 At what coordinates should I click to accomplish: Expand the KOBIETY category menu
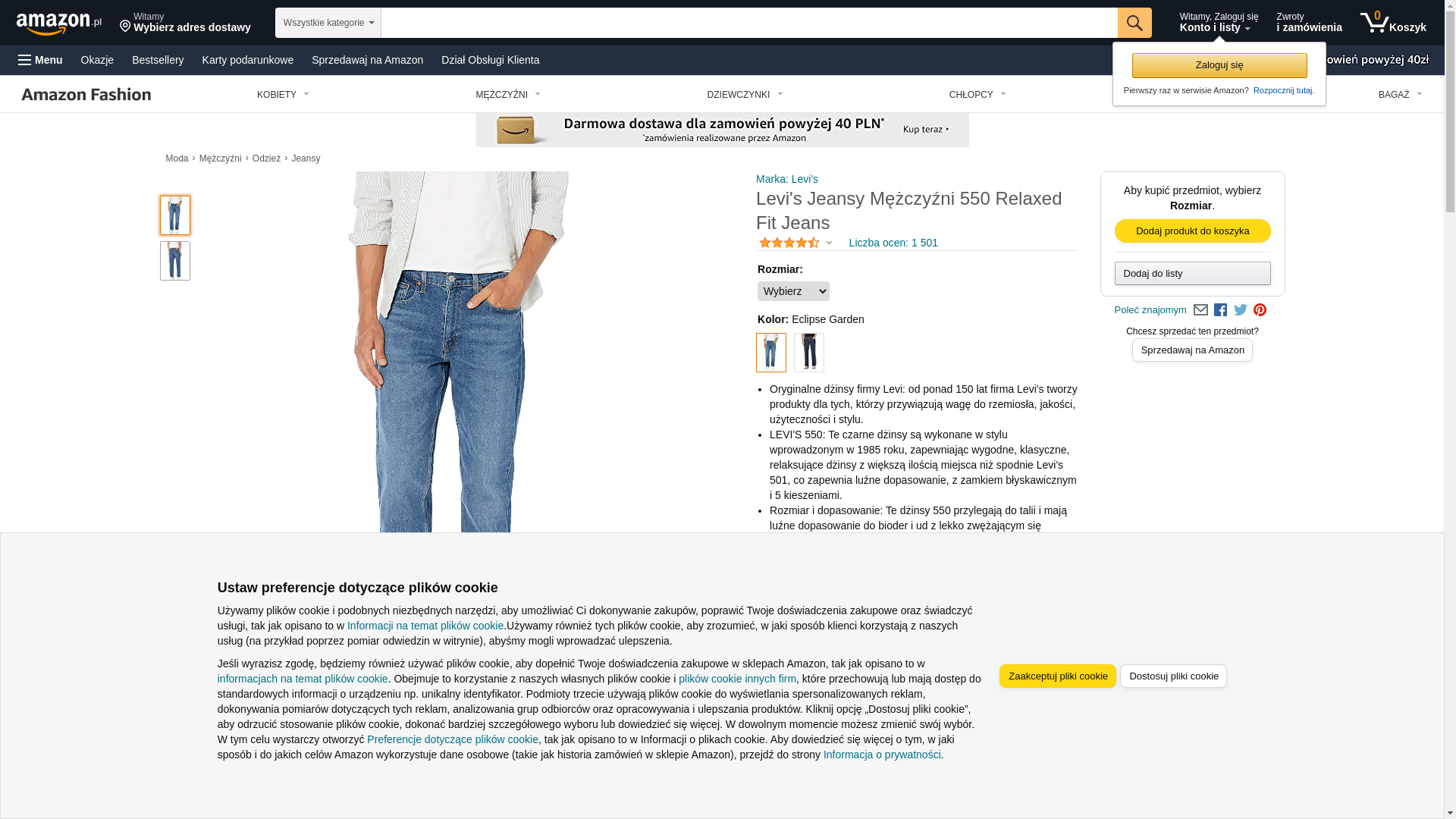(283, 95)
